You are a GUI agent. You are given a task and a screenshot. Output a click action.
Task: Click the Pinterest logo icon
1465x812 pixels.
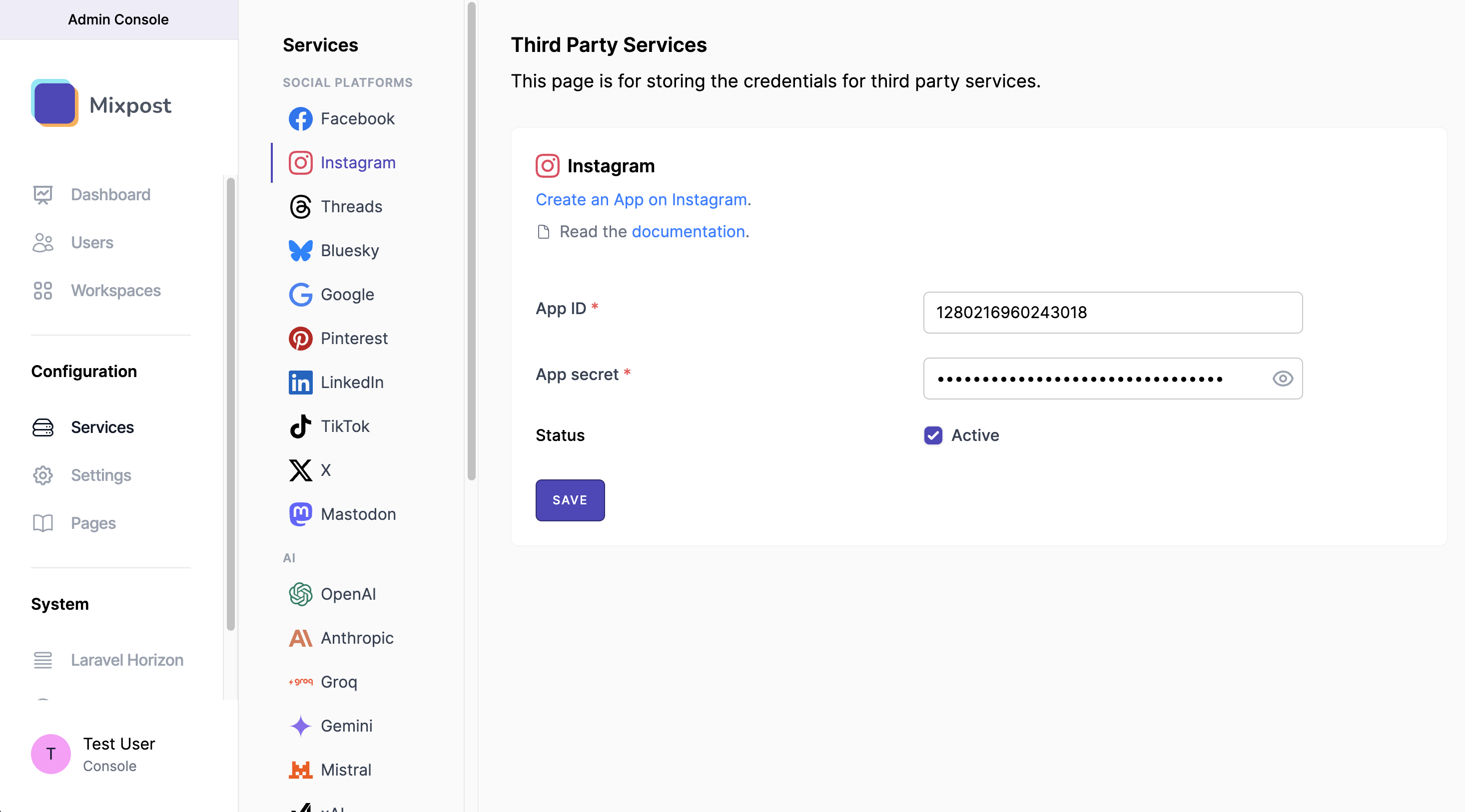point(300,339)
